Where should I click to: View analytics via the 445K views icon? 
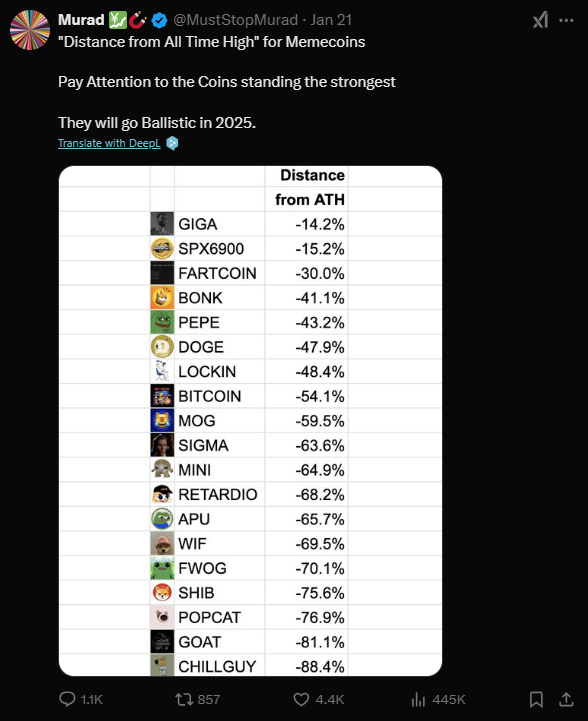(418, 699)
